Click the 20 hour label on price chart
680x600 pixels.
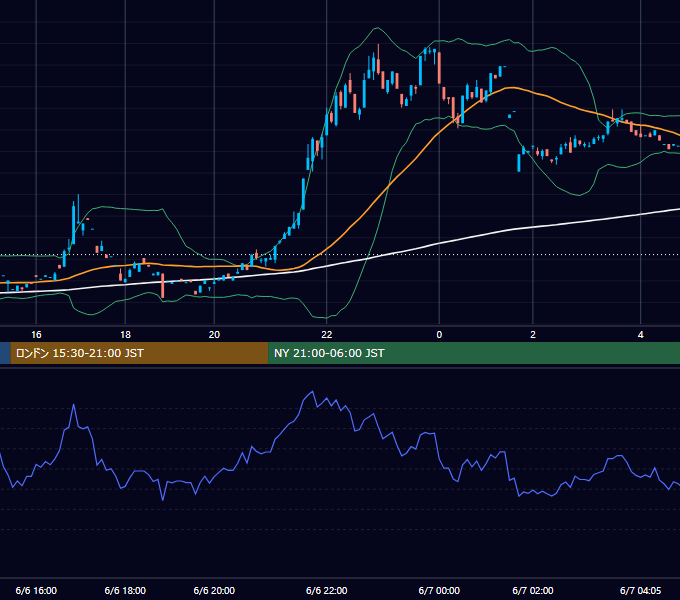(x=214, y=335)
